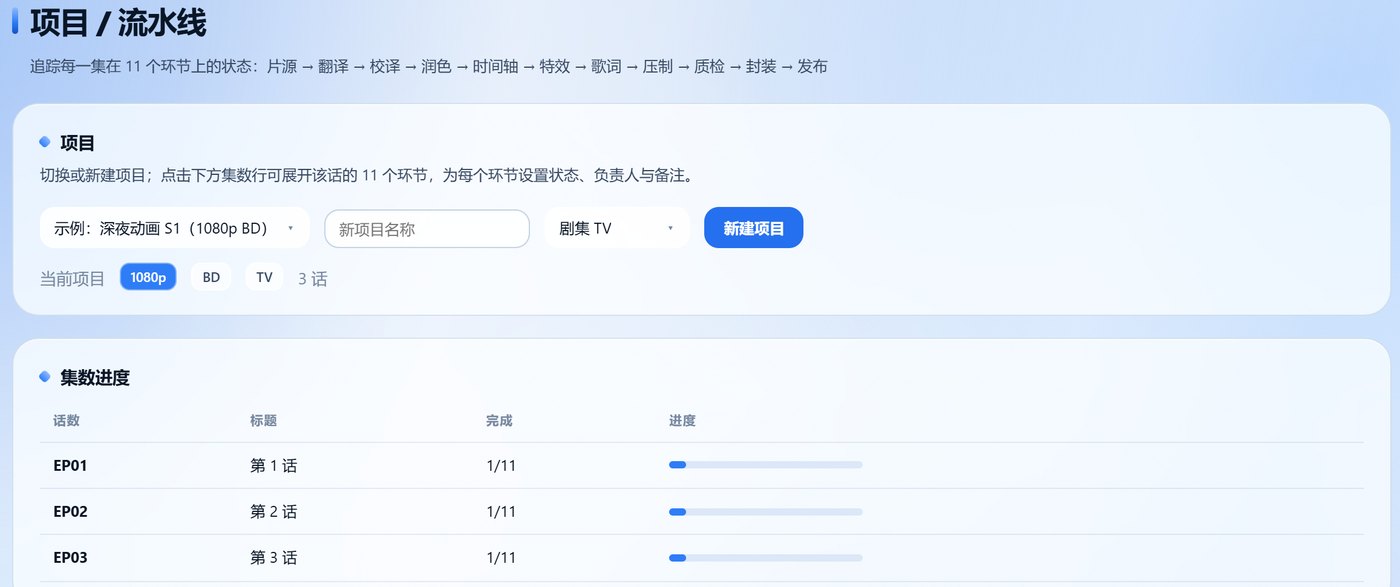Click the 第 2 话 title cell
1400x587 pixels.
tap(273, 511)
